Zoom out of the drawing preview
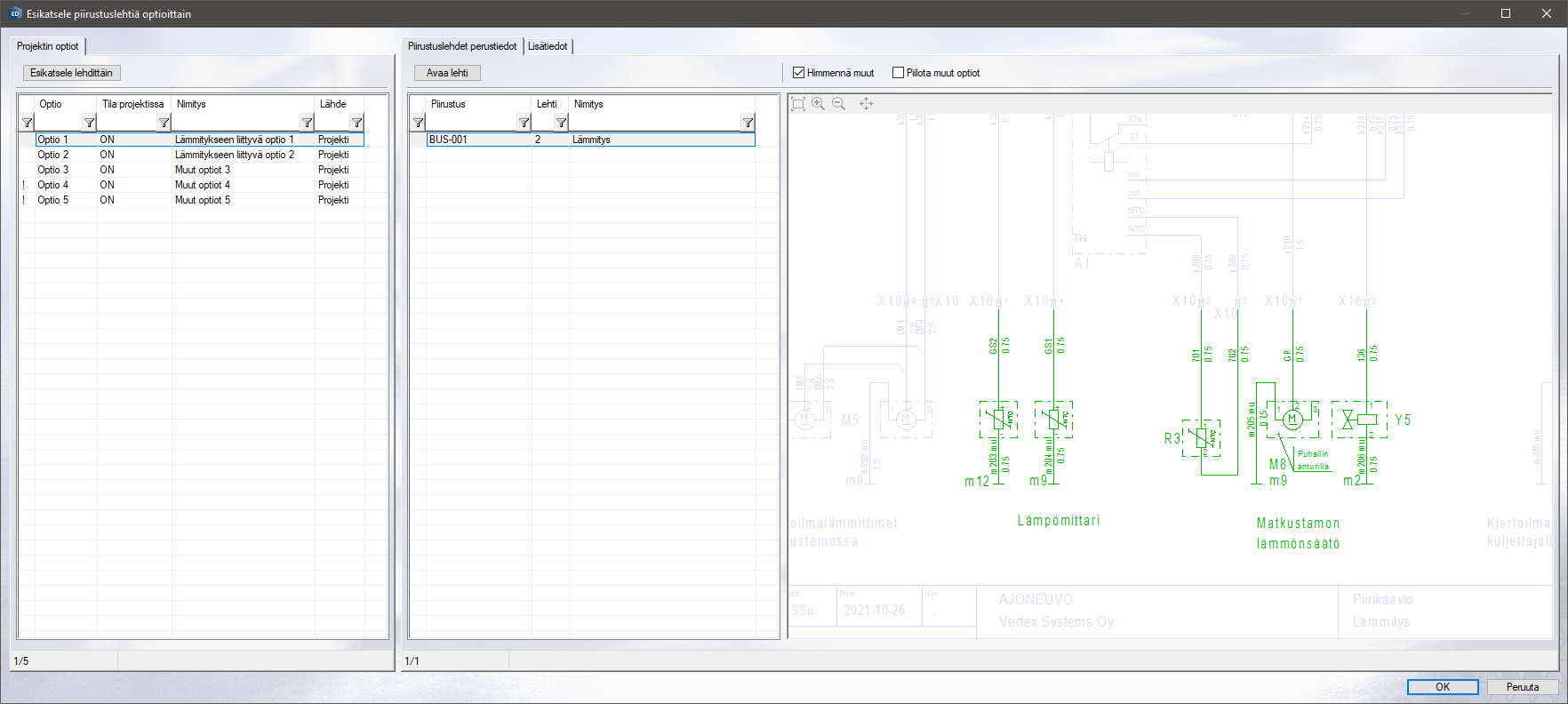Viewport: 1568px width, 704px height. point(838,104)
